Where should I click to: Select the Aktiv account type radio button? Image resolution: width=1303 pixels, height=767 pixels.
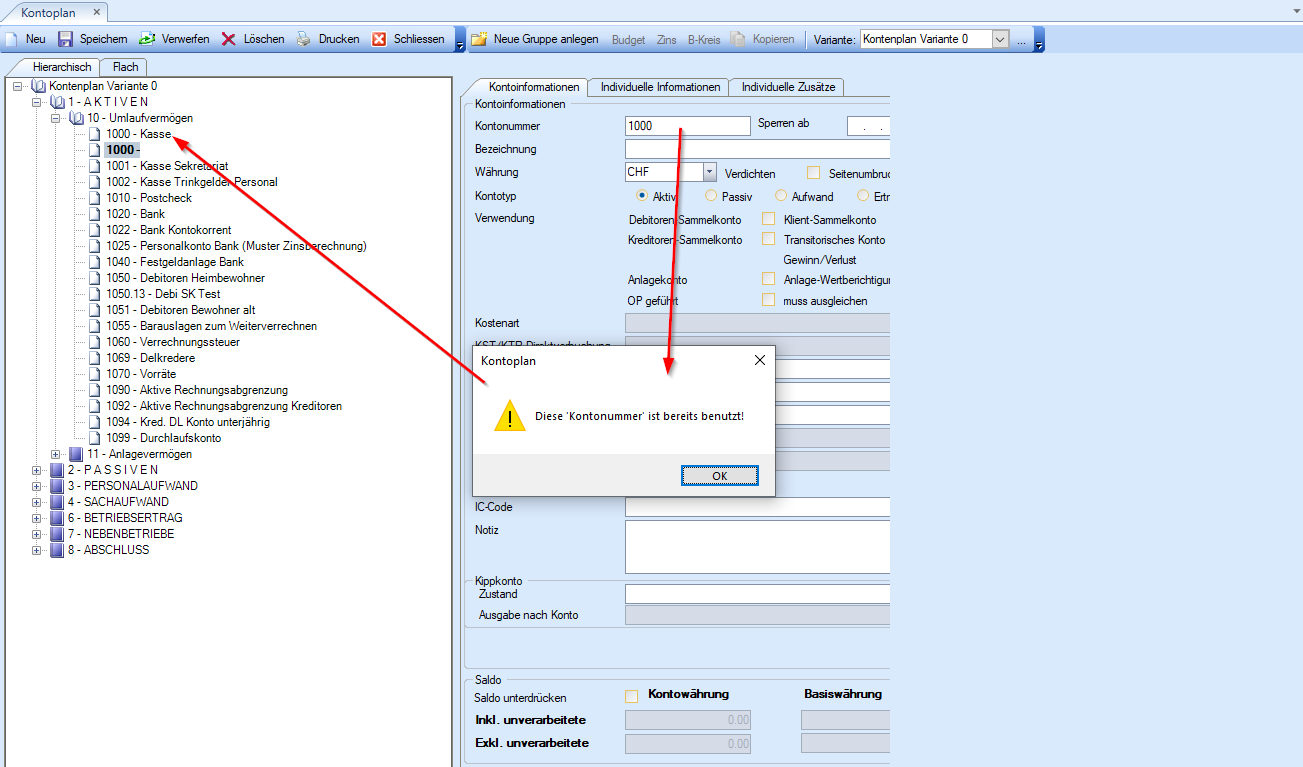(642, 196)
